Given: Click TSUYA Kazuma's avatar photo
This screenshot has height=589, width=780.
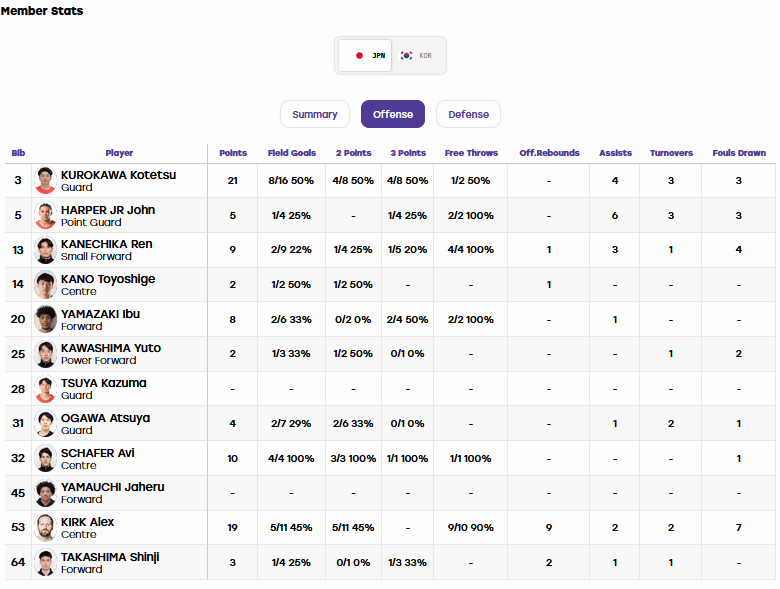Looking at the screenshot, I should tap(45, 389).
